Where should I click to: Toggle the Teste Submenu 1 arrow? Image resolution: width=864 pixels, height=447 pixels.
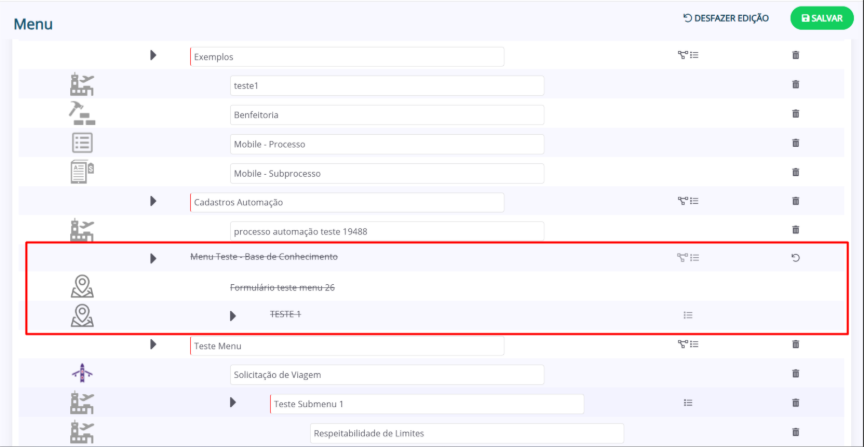point(233,403)
